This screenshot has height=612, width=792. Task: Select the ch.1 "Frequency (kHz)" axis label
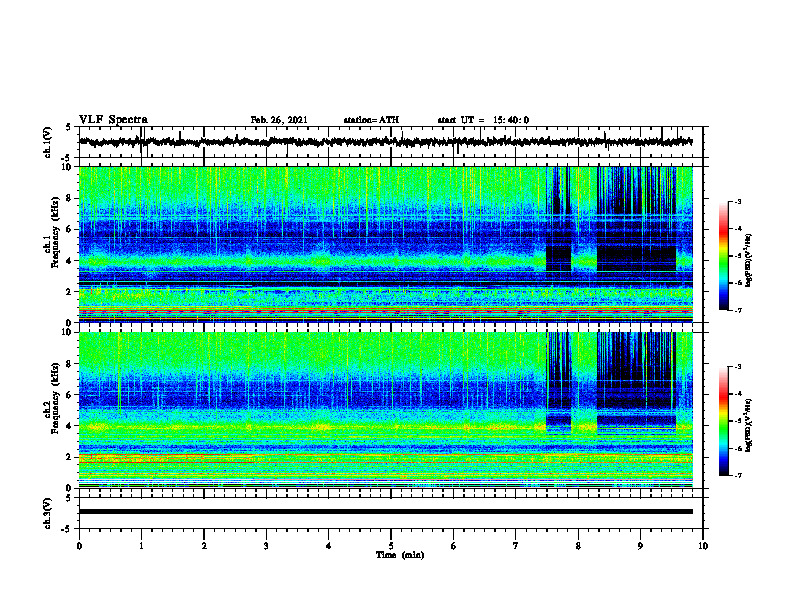pos(55,233)
